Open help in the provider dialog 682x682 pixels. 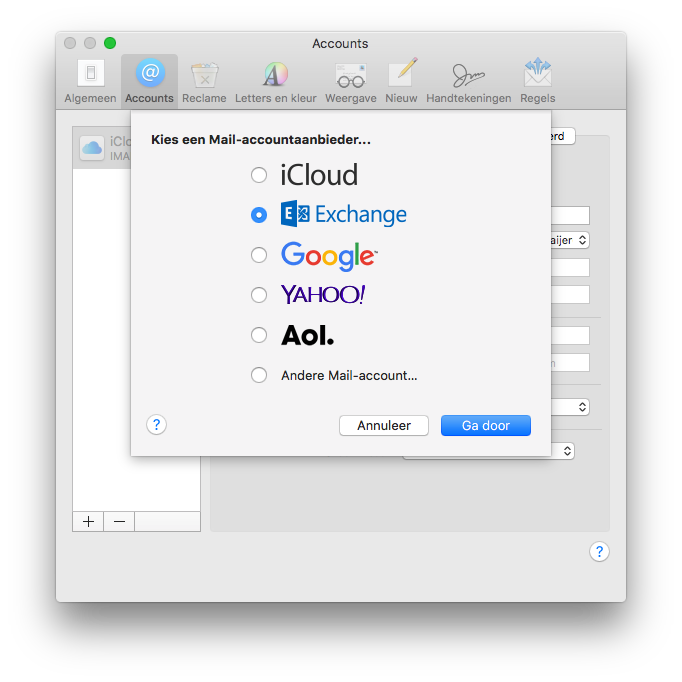click(x=157, y=425)
